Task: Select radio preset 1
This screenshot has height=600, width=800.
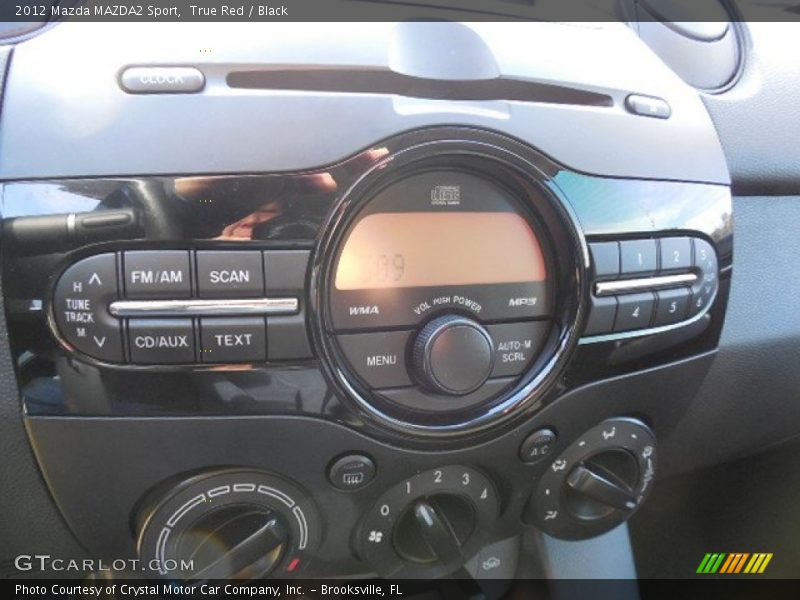Action: pos(638,256)
